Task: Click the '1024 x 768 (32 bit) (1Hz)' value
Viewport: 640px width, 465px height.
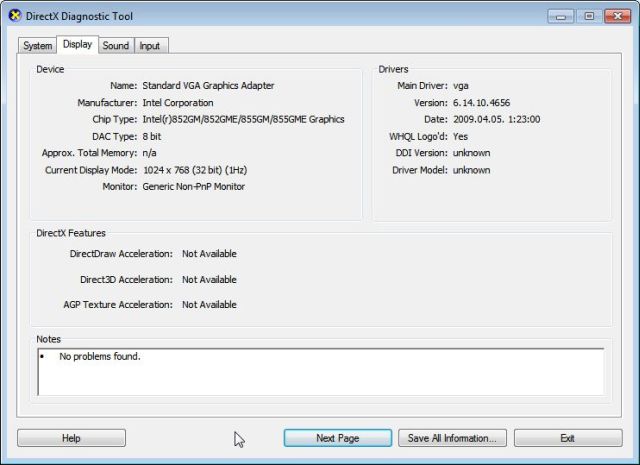Action: click(x=195, y=170)
